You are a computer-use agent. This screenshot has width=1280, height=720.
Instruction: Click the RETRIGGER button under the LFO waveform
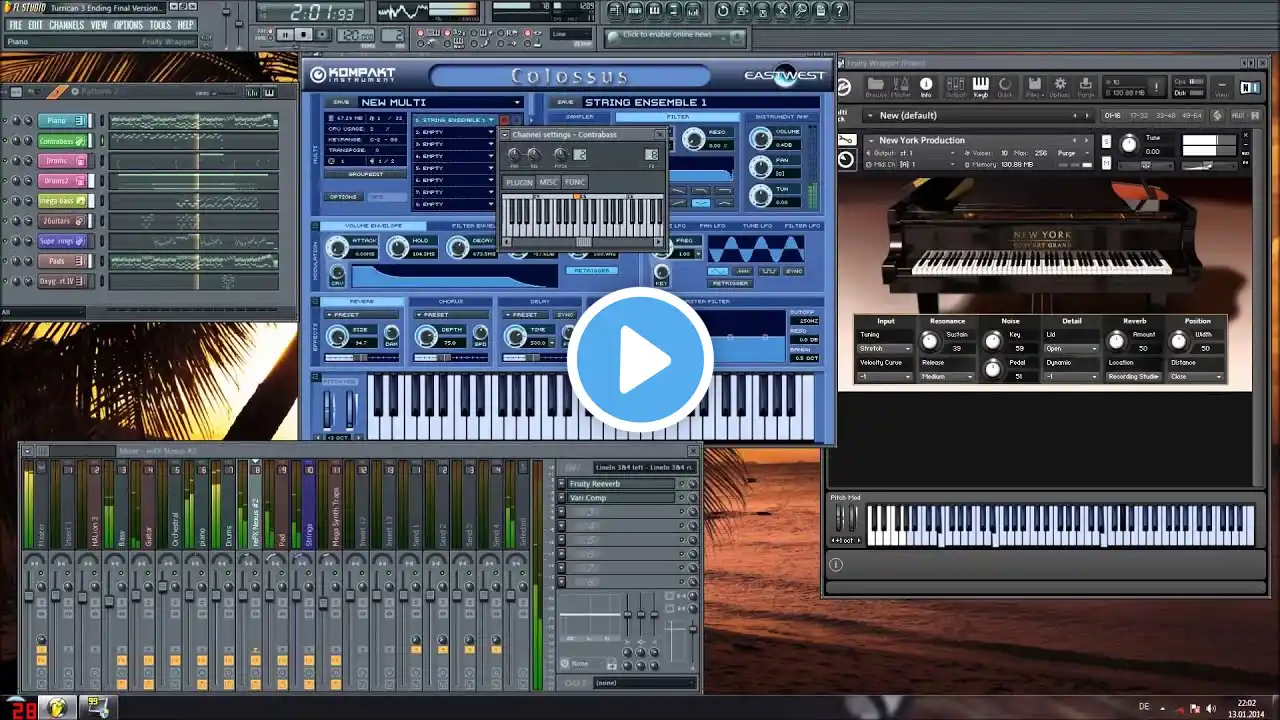tap(730, 283)
